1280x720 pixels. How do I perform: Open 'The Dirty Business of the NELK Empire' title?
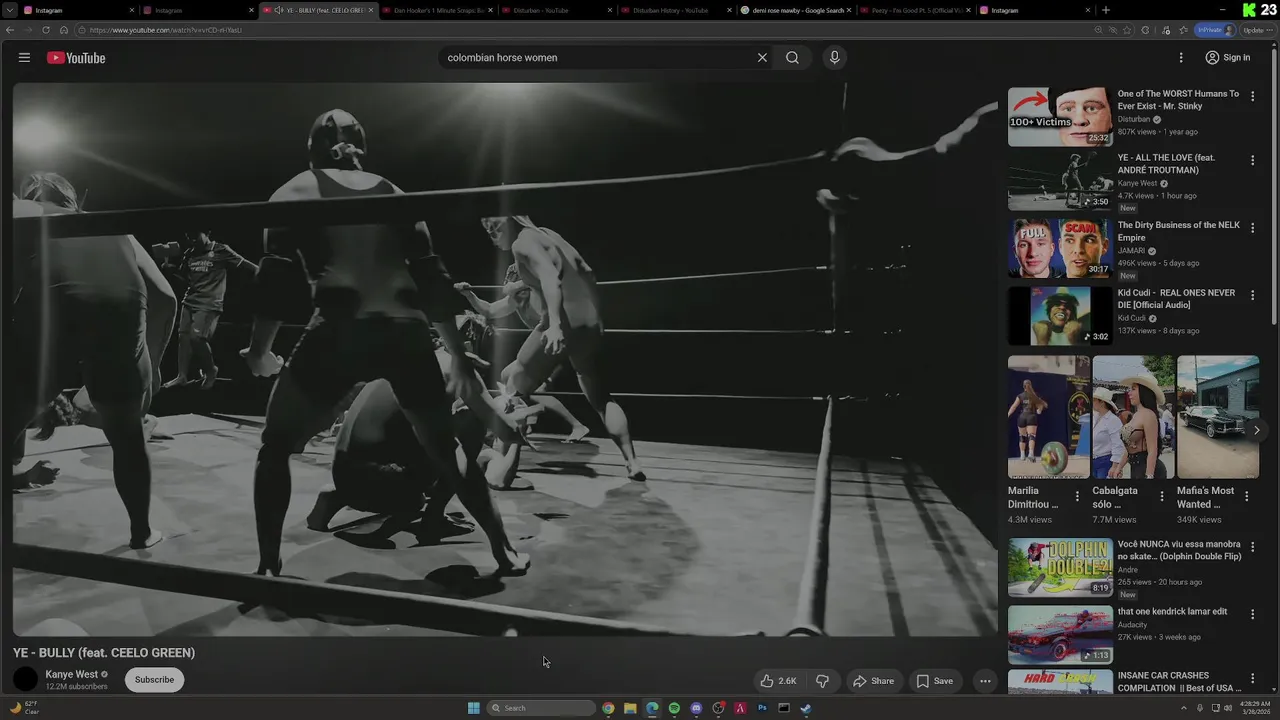click(x=1179, y=231)
